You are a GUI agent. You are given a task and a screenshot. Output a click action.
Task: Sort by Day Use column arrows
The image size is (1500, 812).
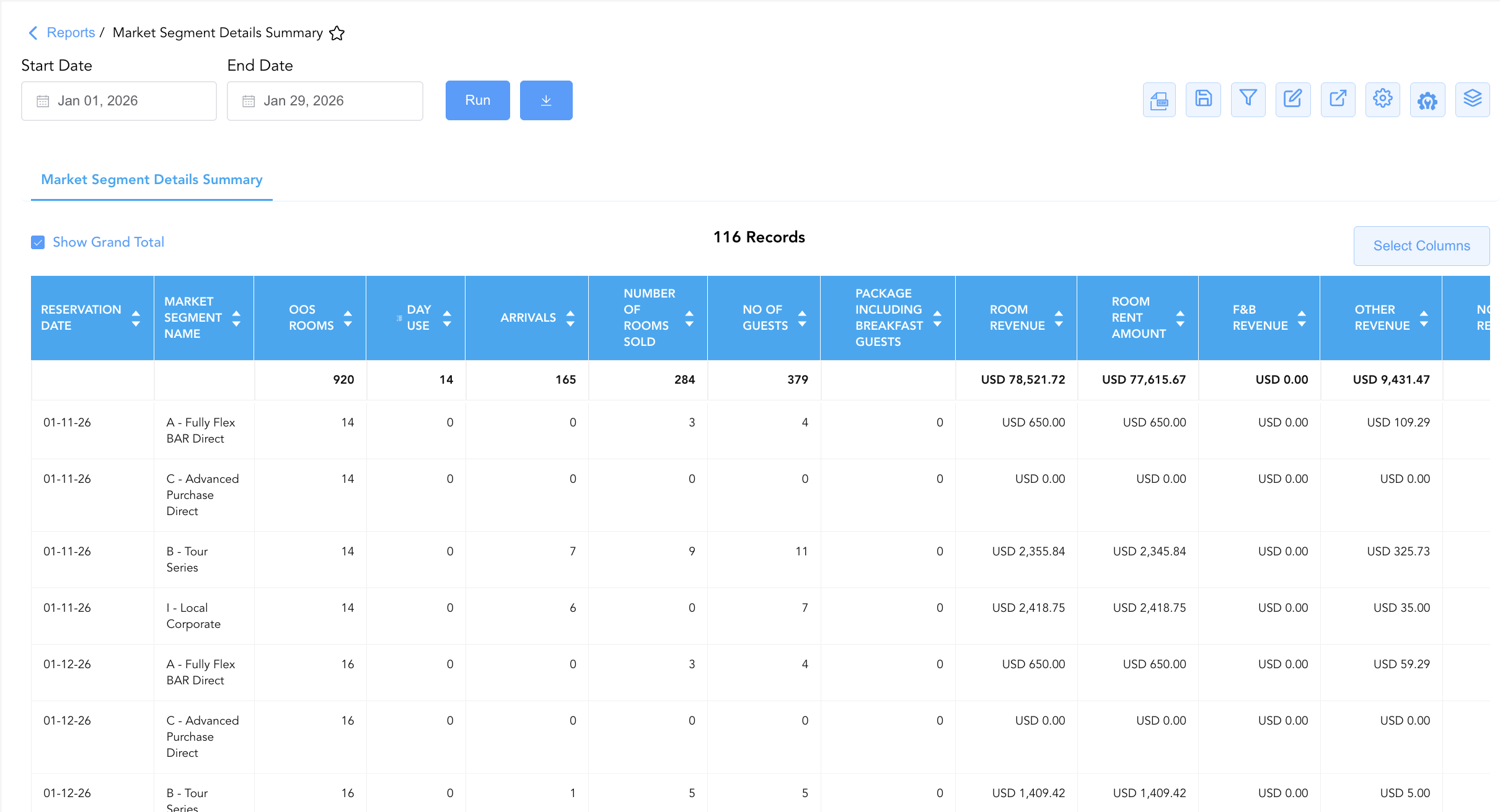(447, 319)
